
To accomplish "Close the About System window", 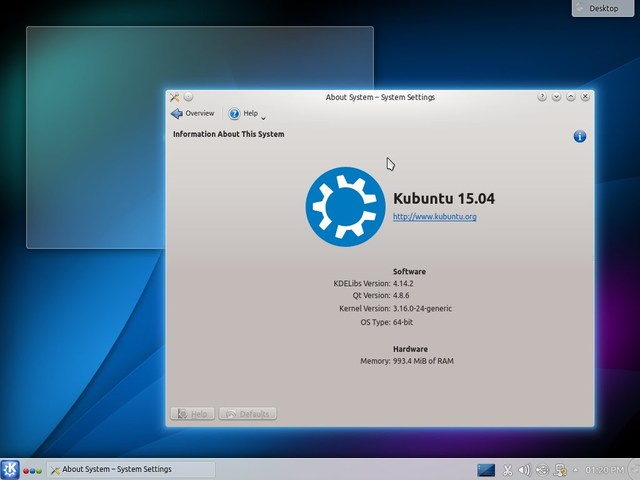I will click(x=585, y=97).
